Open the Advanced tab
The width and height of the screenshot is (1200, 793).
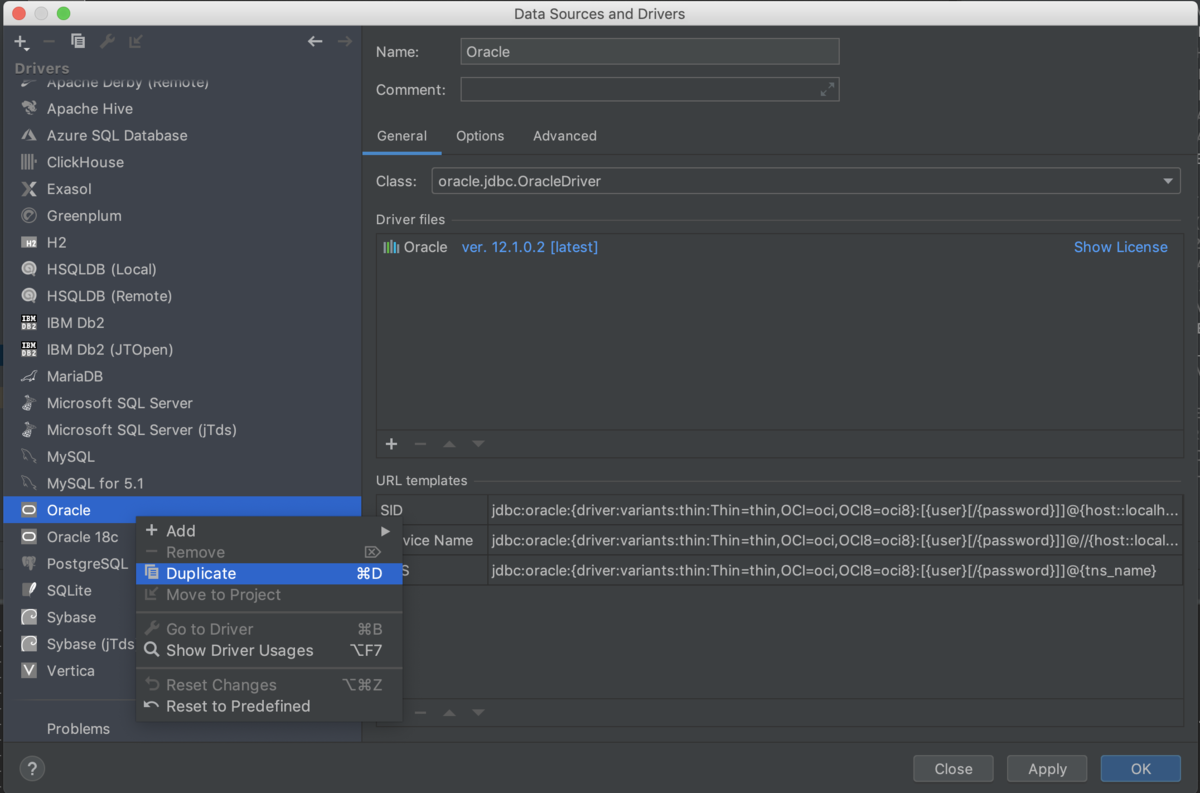pos(565,136)
